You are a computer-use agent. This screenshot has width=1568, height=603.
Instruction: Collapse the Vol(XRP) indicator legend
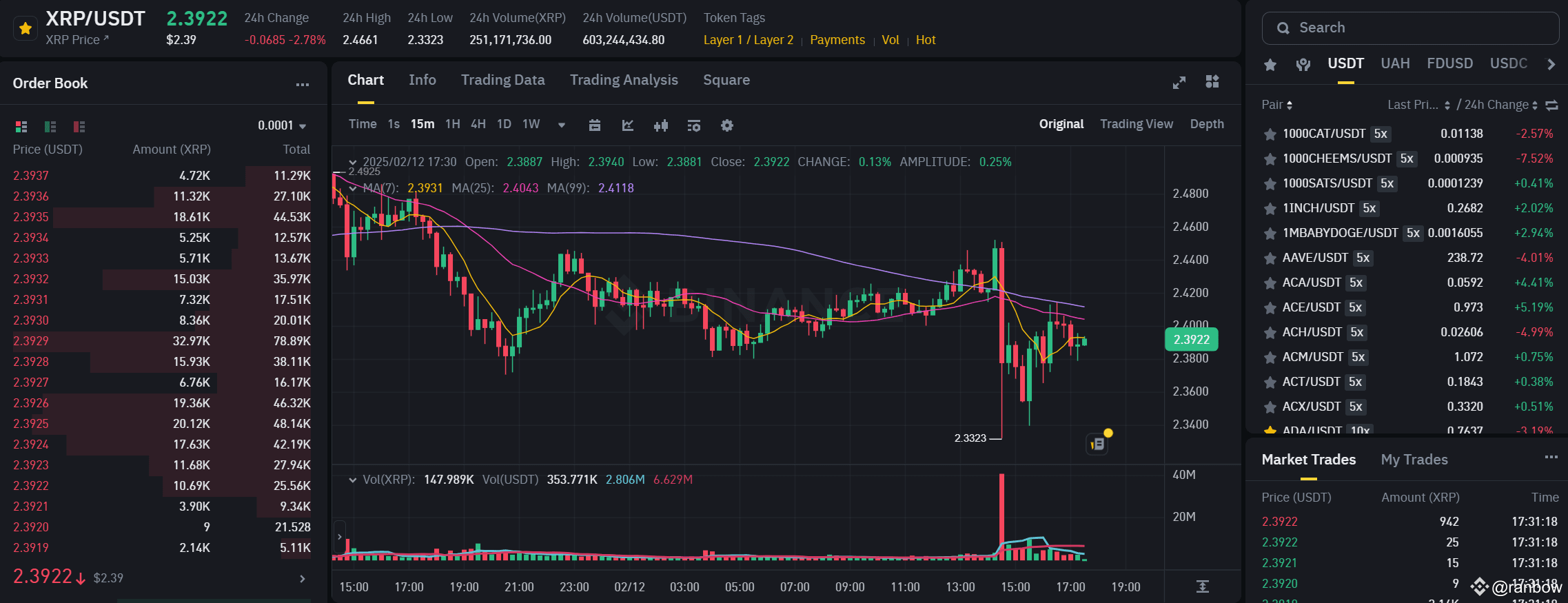(353, 480)
